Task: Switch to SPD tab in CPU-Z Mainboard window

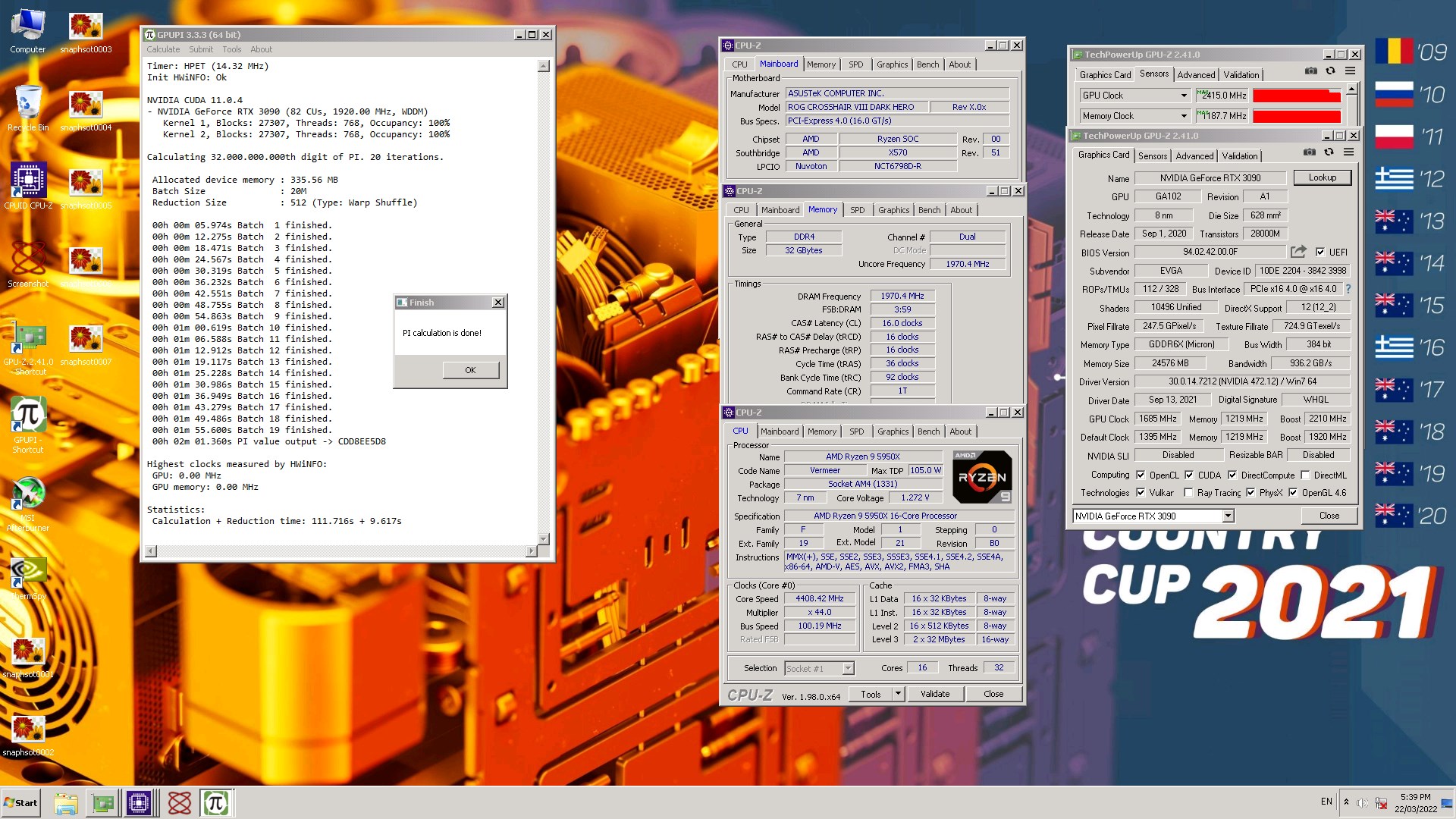Action: pos(855,64)
